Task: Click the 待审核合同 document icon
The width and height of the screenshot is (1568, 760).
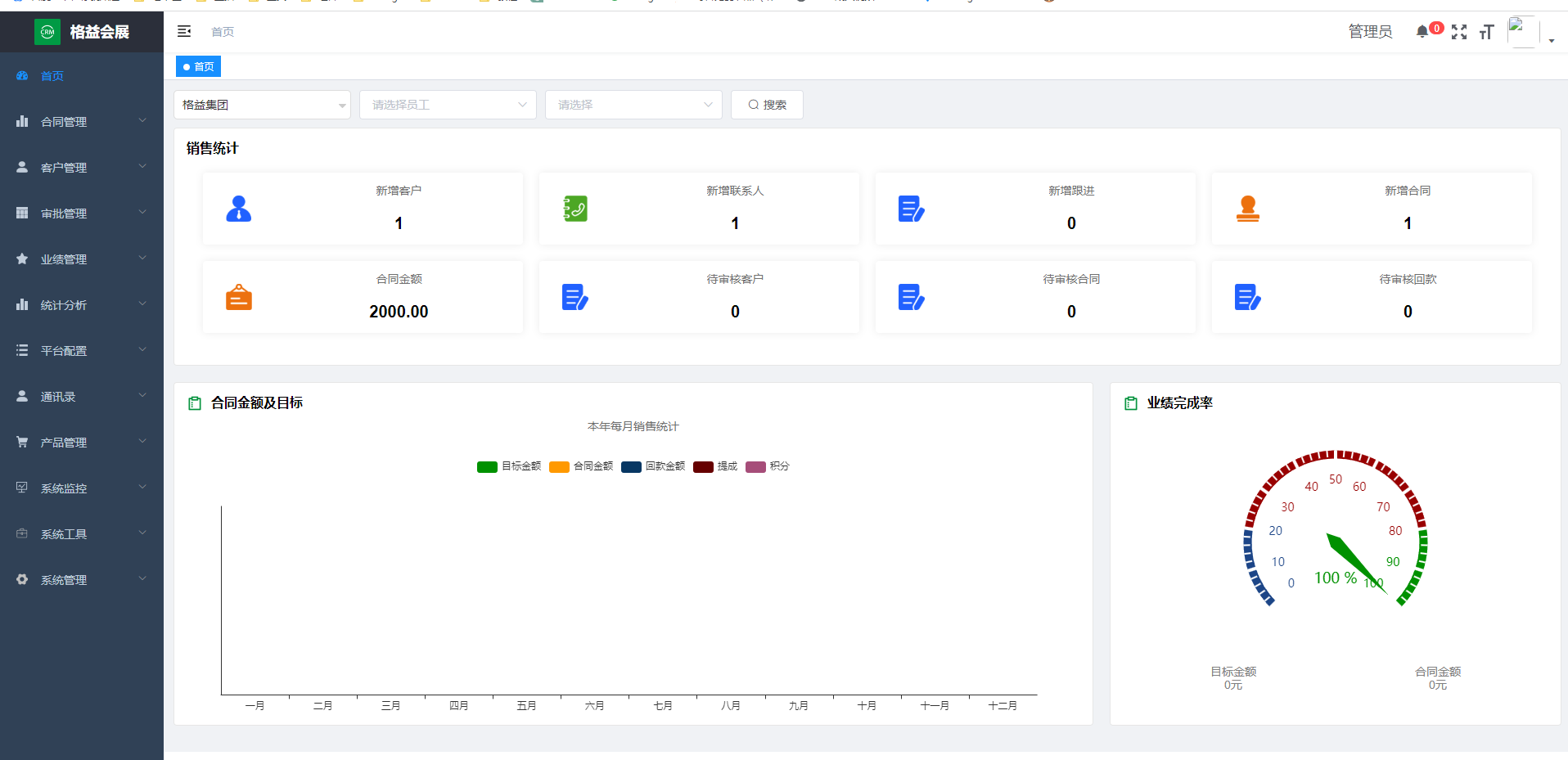Action: 912,297
